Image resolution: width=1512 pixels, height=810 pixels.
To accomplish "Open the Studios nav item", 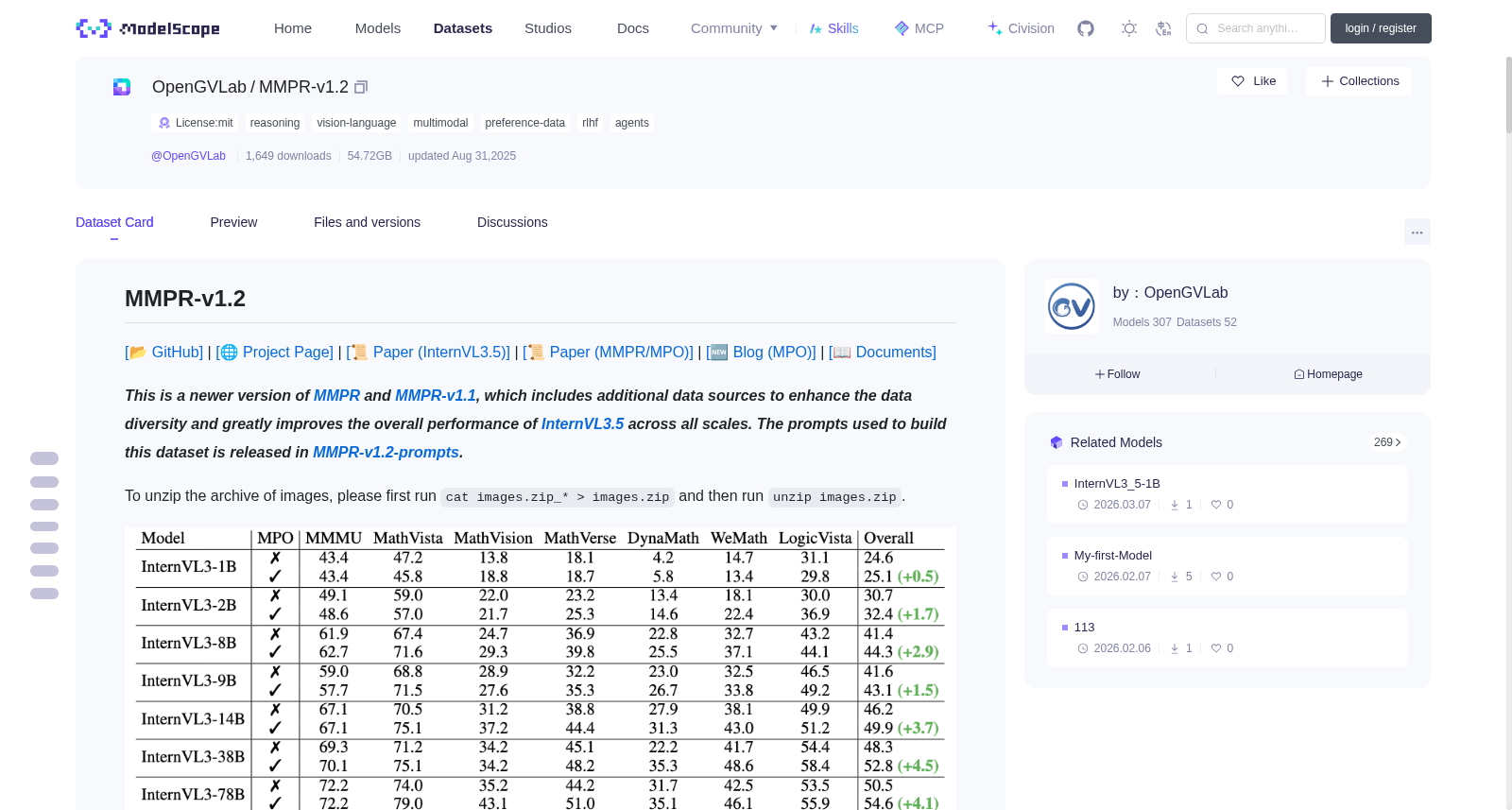I will pyautogui.click(x=548, y=28).
